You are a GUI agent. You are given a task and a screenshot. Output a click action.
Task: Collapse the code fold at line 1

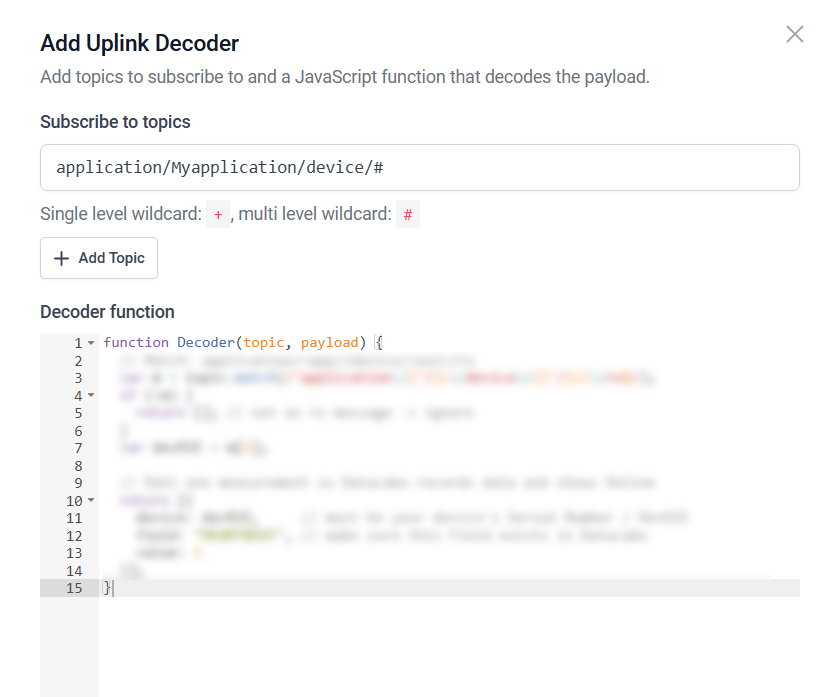coord(91,343)
